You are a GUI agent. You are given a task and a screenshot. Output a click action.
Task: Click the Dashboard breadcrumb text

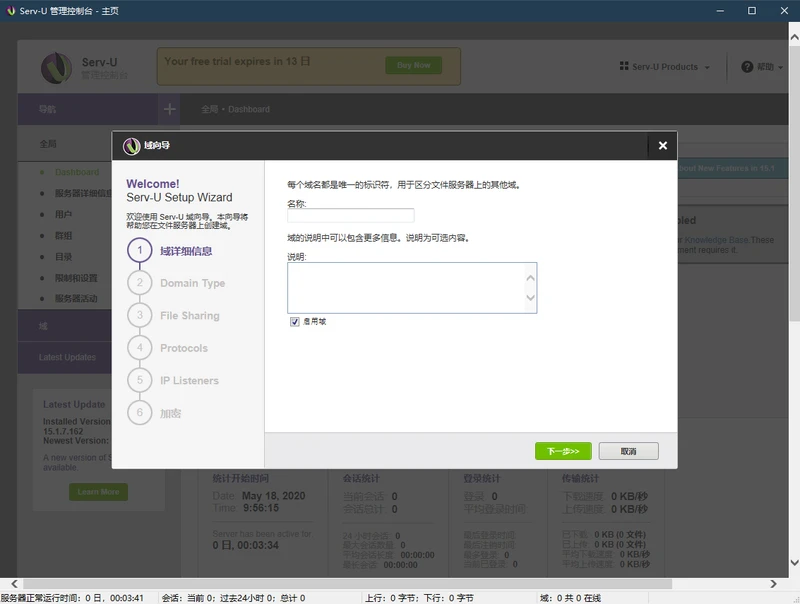pos(249,109)
